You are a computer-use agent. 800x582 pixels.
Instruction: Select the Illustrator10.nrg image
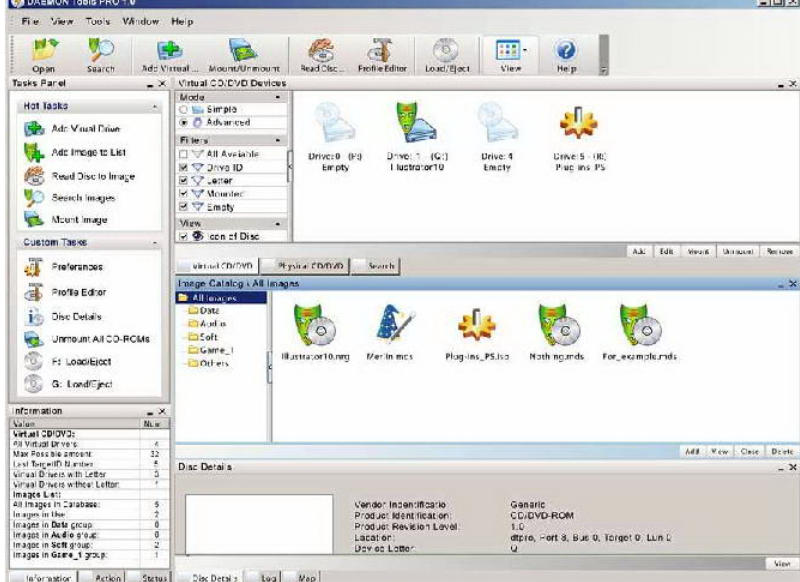pyautogui.click(x=315, y=333)
